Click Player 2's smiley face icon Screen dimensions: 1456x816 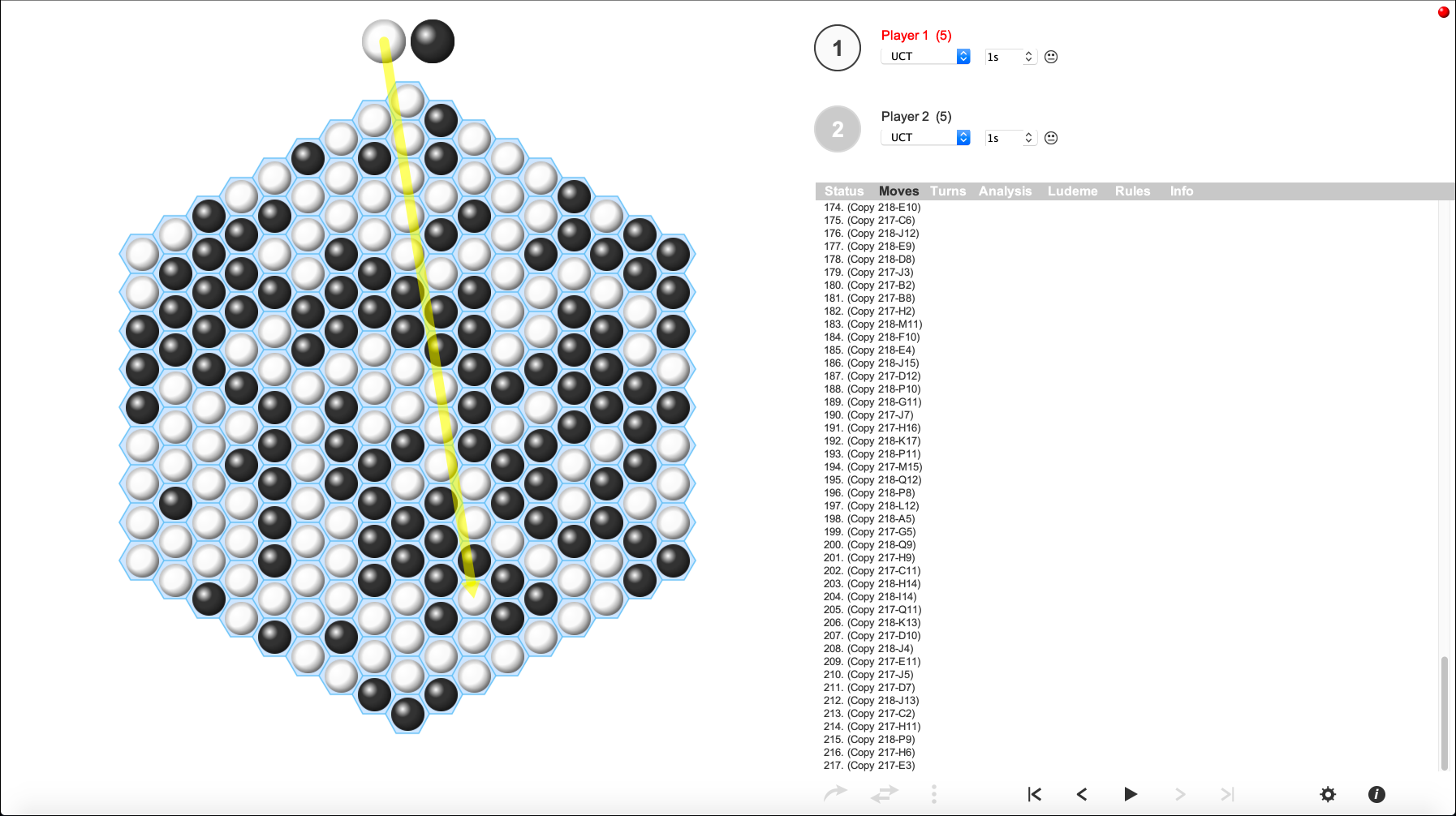coord(1051,138)
